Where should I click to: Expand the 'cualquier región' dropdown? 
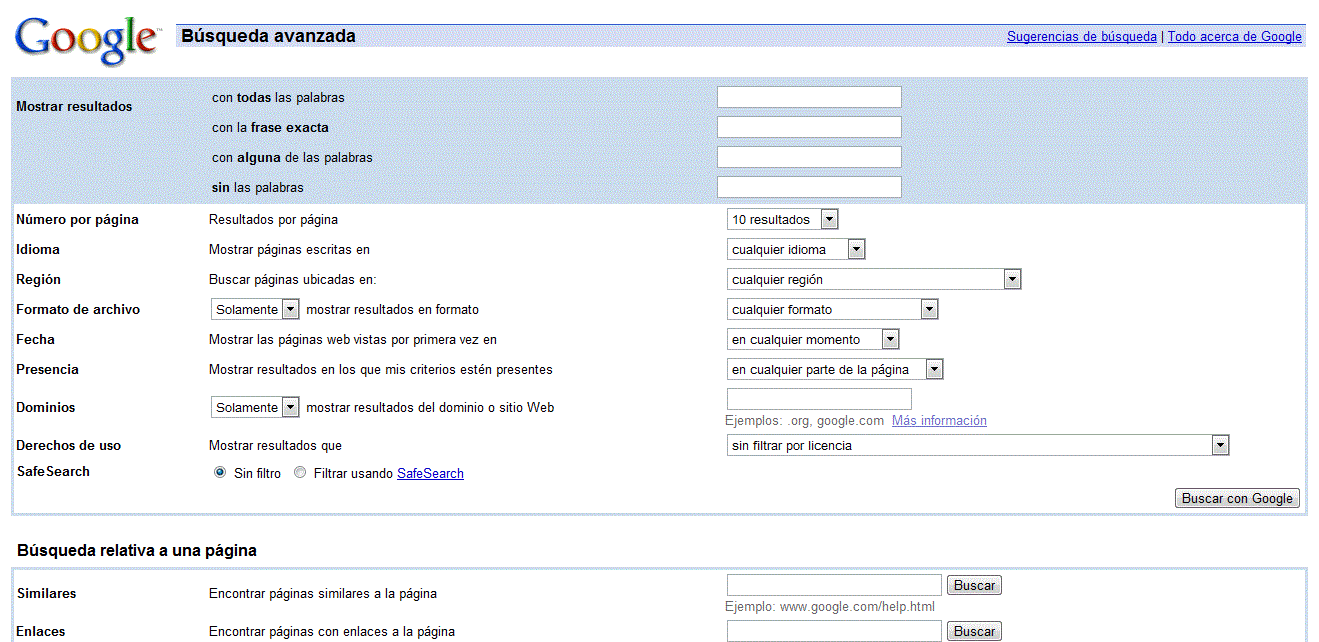[874, 279]
